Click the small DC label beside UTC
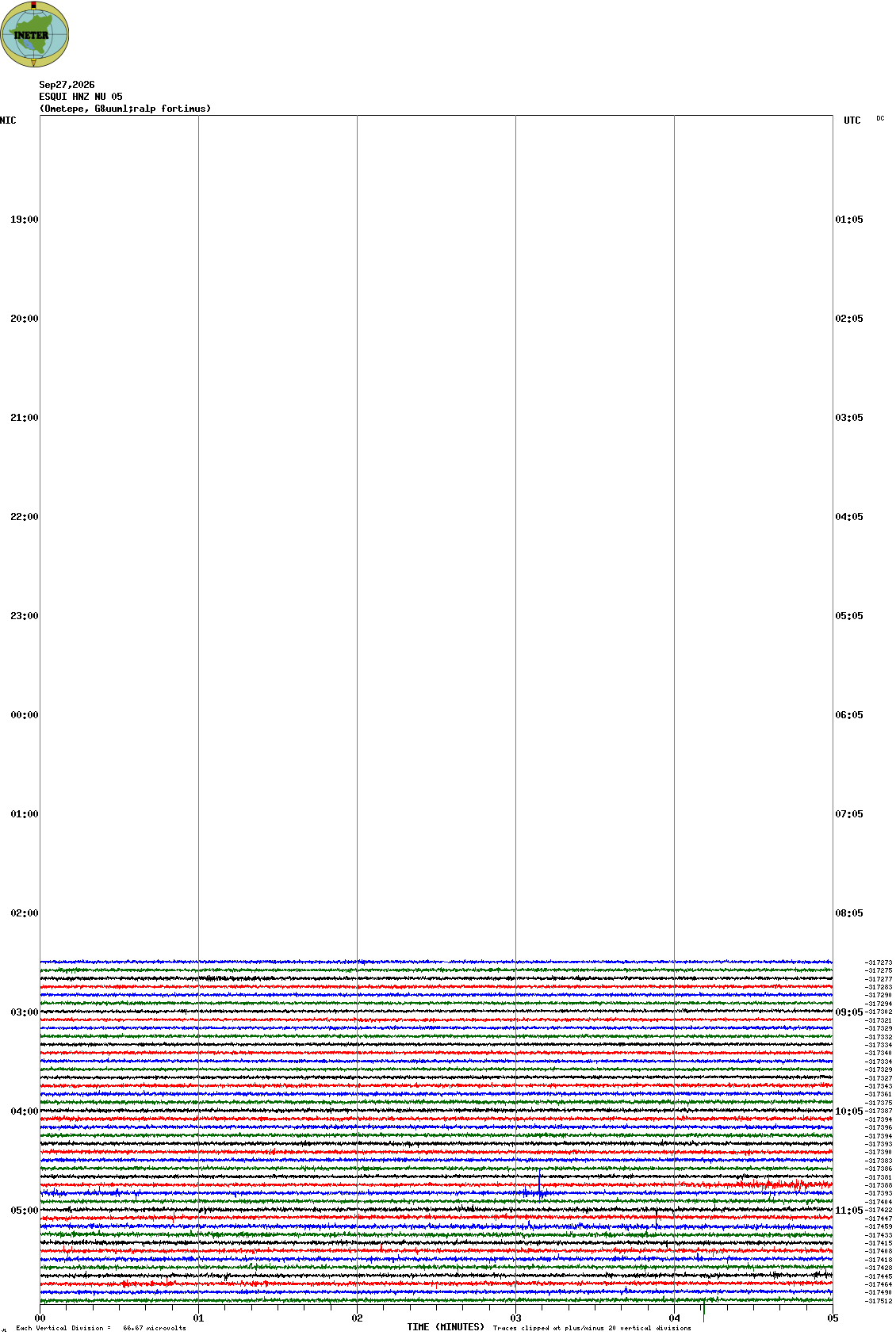896x1339 pixels. point(880,118)
